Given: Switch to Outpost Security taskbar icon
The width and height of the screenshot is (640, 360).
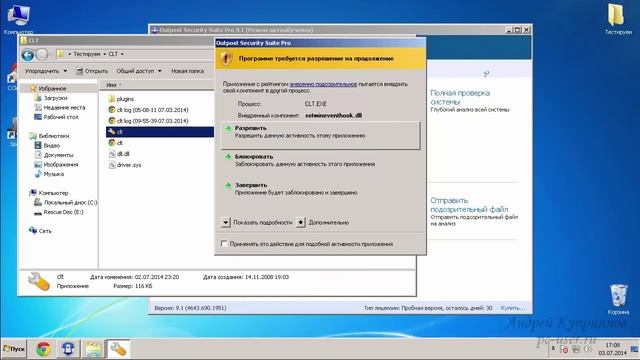Looking at the screenshot, I should click(x=68, y=349).
